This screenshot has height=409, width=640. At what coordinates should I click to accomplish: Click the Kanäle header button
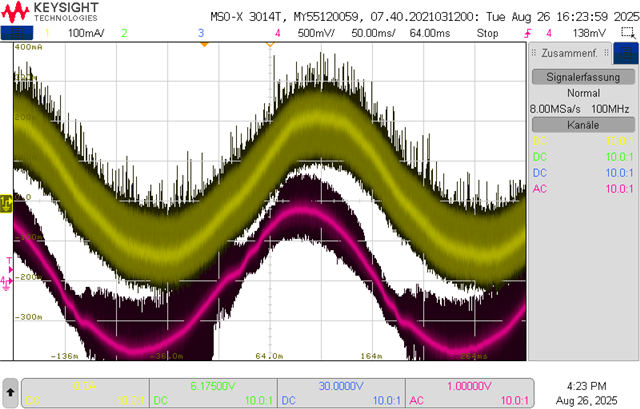point(583,125)
